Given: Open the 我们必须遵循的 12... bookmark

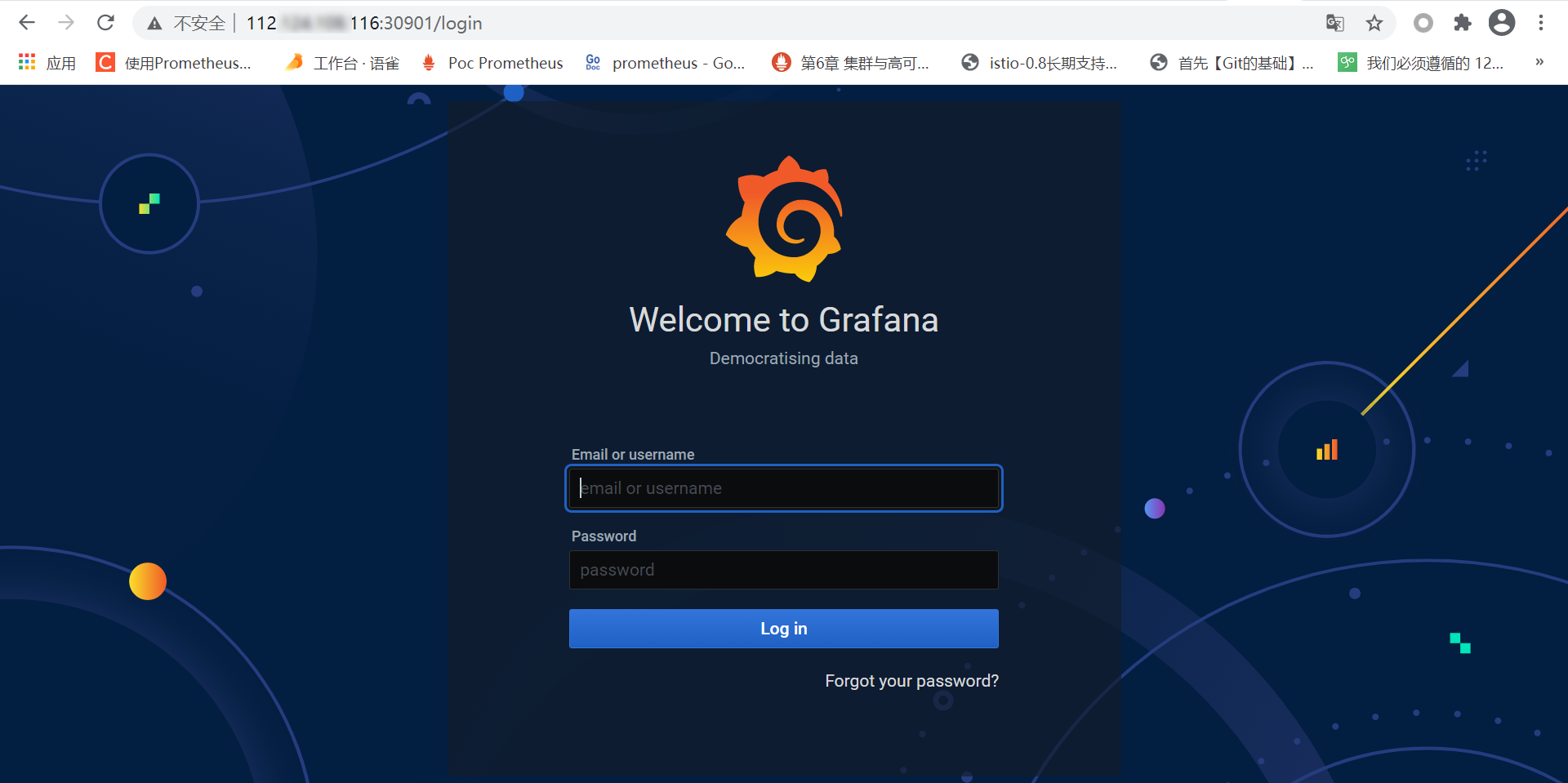Looking at the screenshot, I should [1421, 63].
